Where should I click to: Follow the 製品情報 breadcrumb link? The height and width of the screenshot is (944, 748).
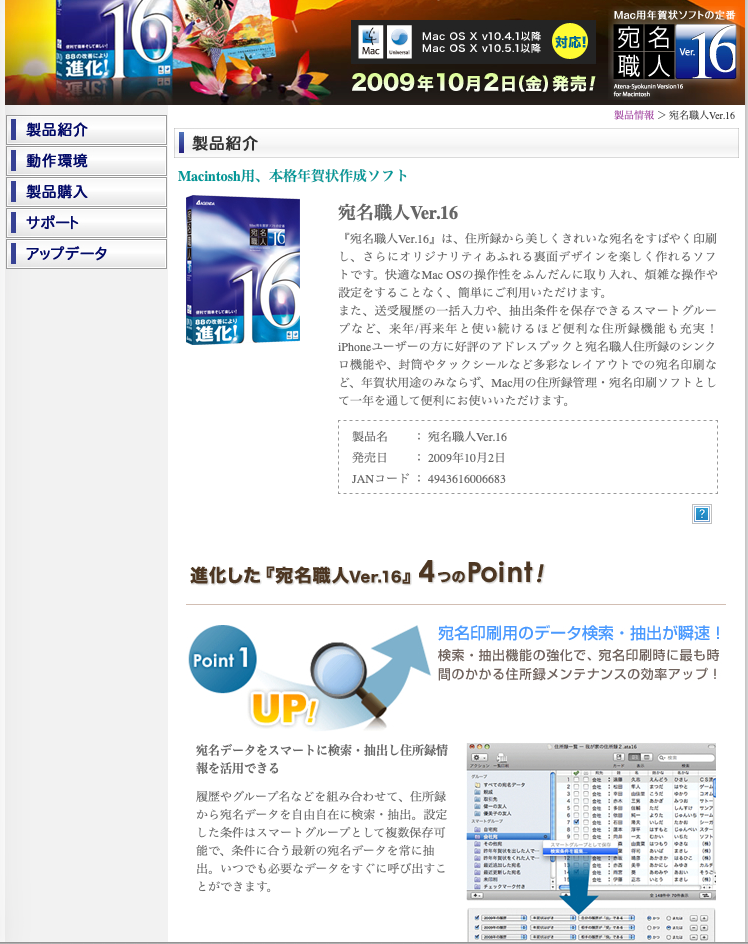634,115
